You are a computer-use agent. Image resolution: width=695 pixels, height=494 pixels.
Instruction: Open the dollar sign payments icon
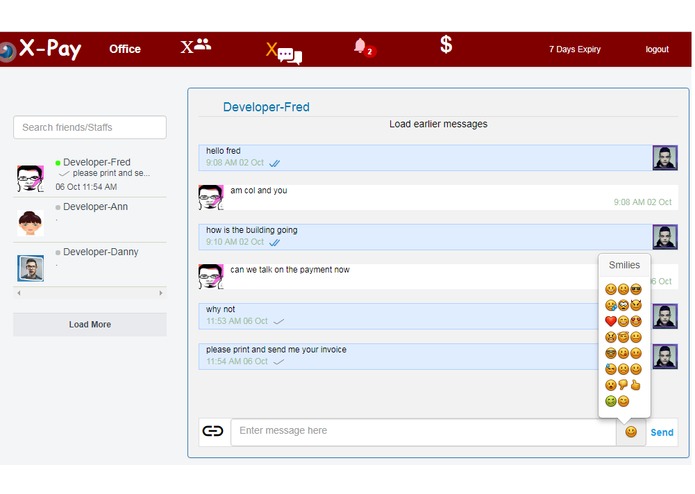(446, 45)
